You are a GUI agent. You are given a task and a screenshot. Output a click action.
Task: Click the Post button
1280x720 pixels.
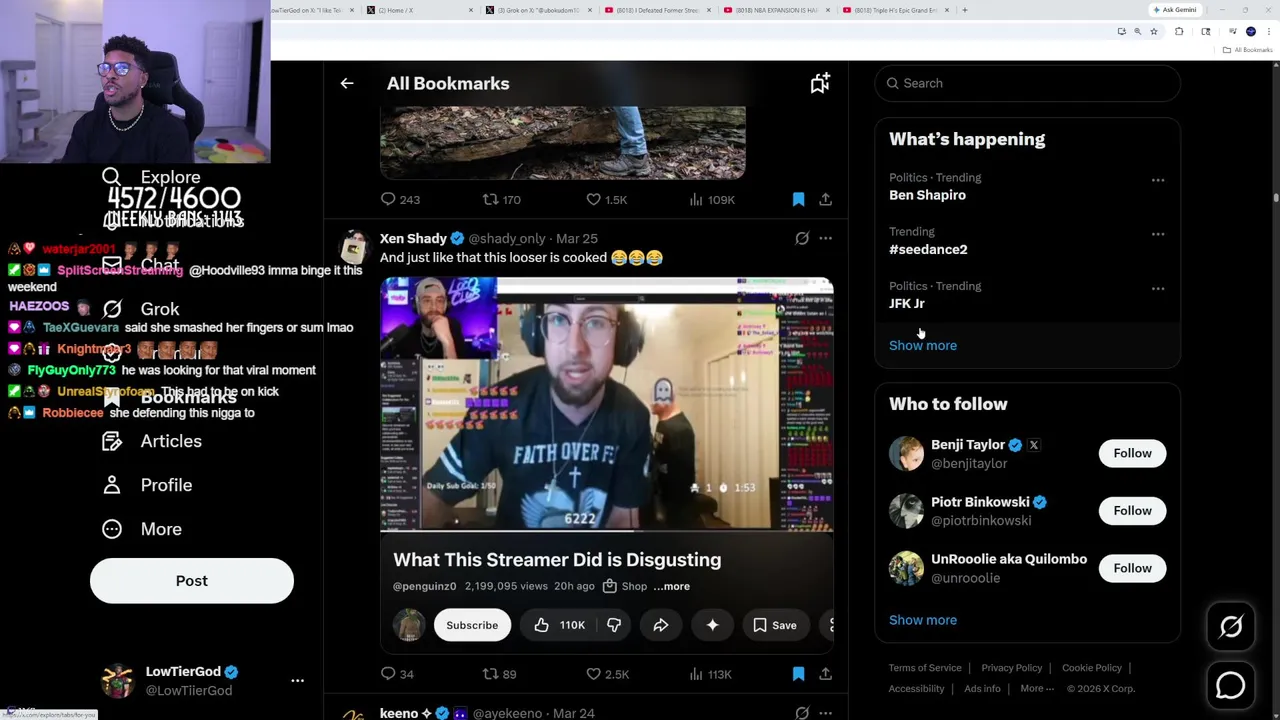pyautogui.click(x=192, y=581)
